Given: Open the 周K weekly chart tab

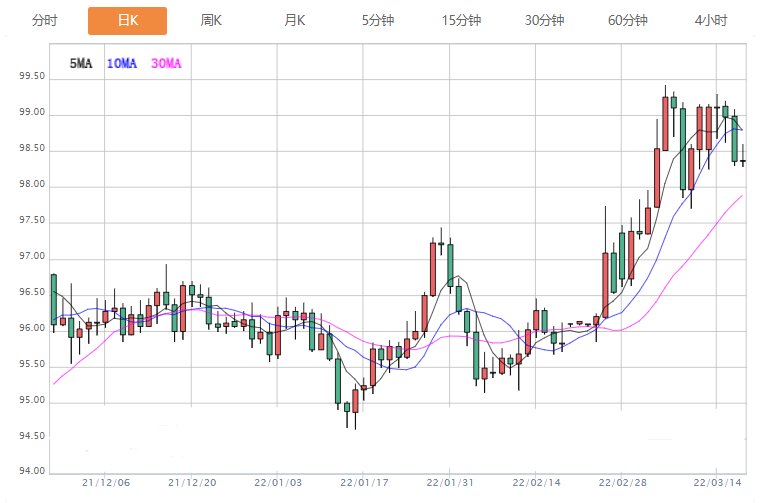Looking at the screenshot, I should click(210, 21).
